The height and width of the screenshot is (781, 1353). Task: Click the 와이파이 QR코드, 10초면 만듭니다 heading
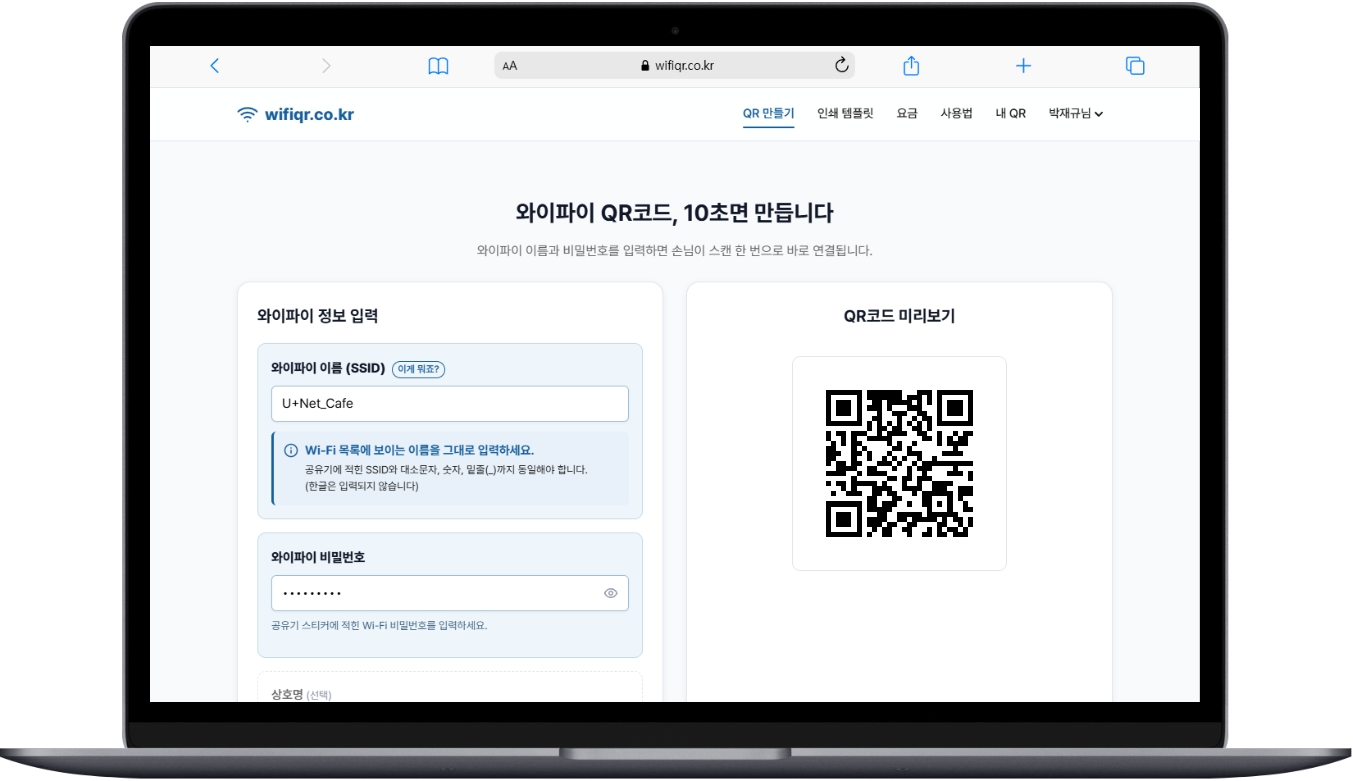[674, 212]
